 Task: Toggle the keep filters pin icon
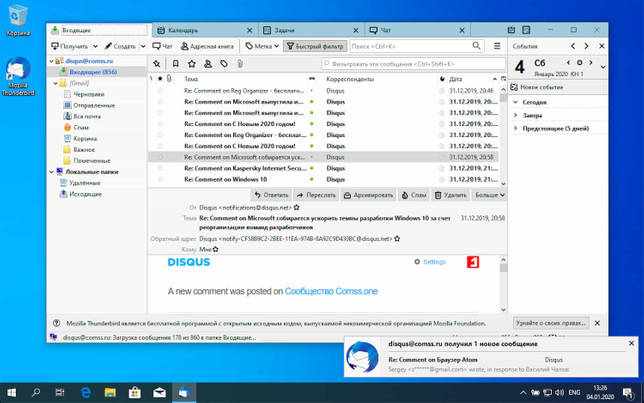click(156, 64)
